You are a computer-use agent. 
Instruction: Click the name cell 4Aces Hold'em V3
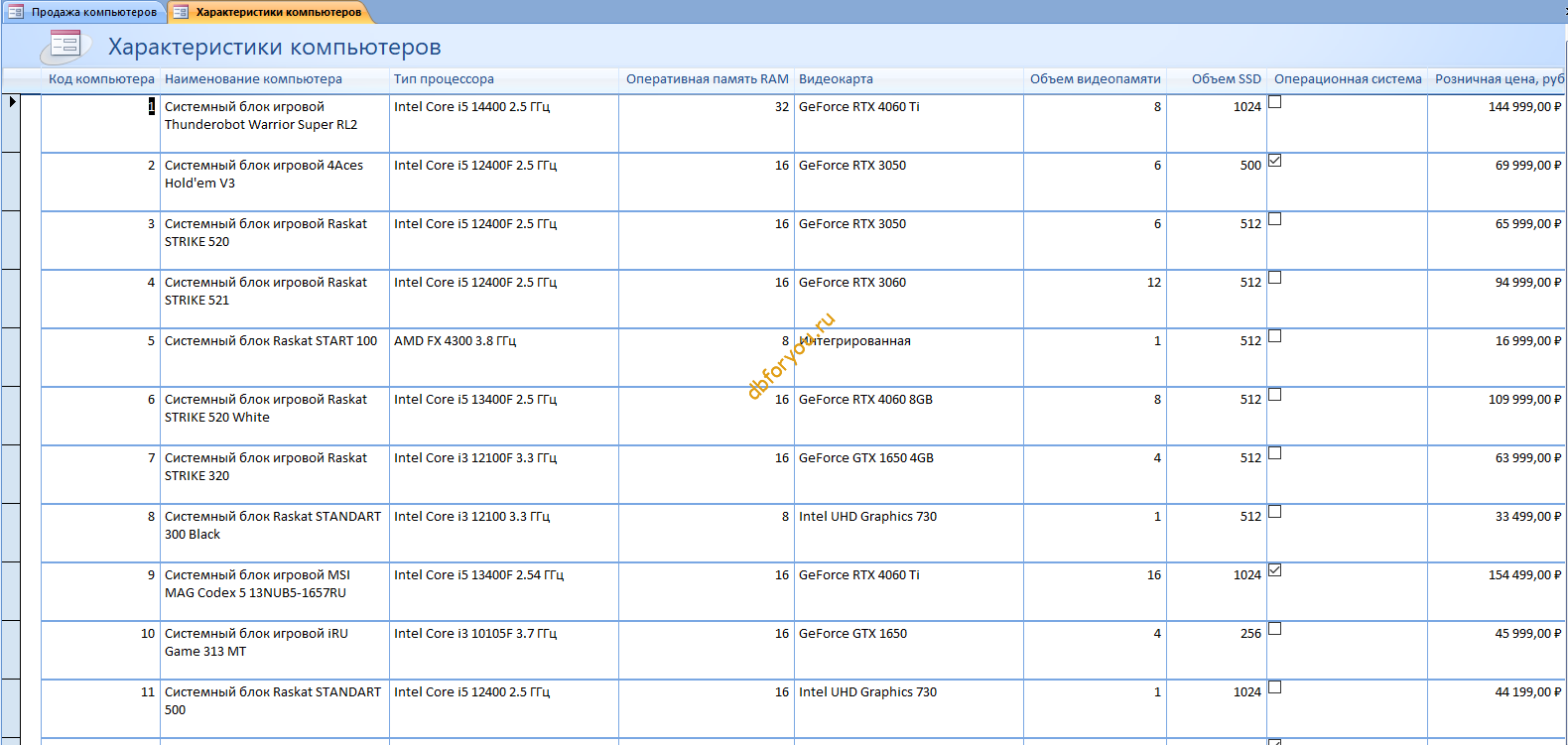click(275, 182)
